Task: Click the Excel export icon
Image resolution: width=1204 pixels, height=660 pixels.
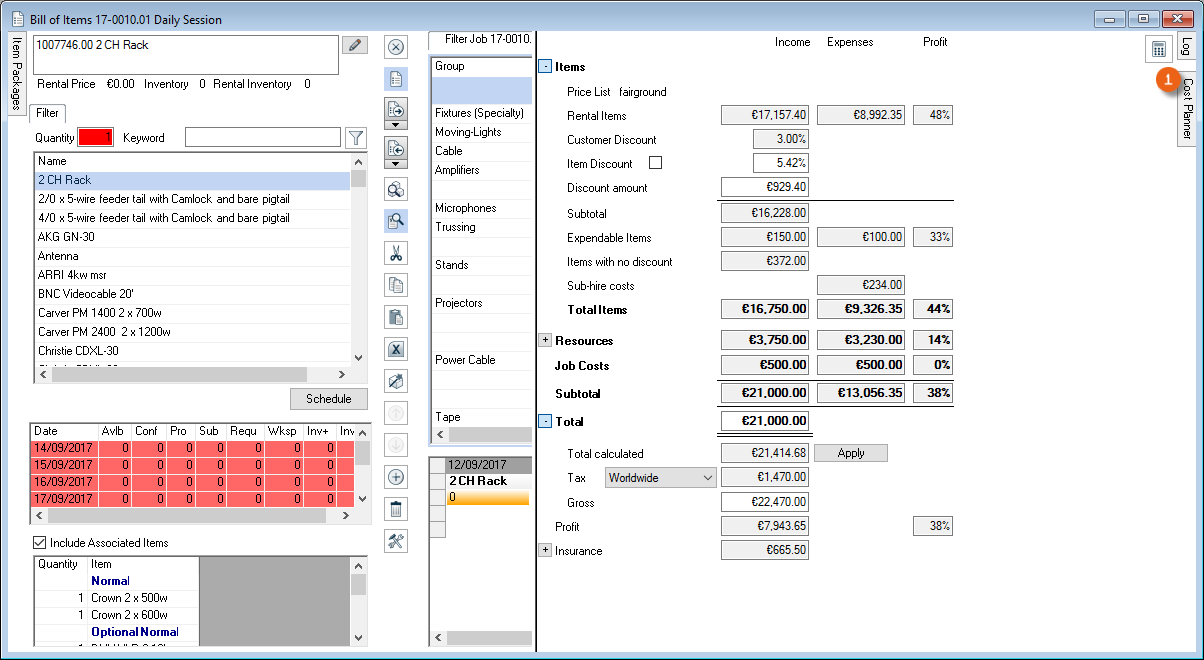Action: point(396,349)
